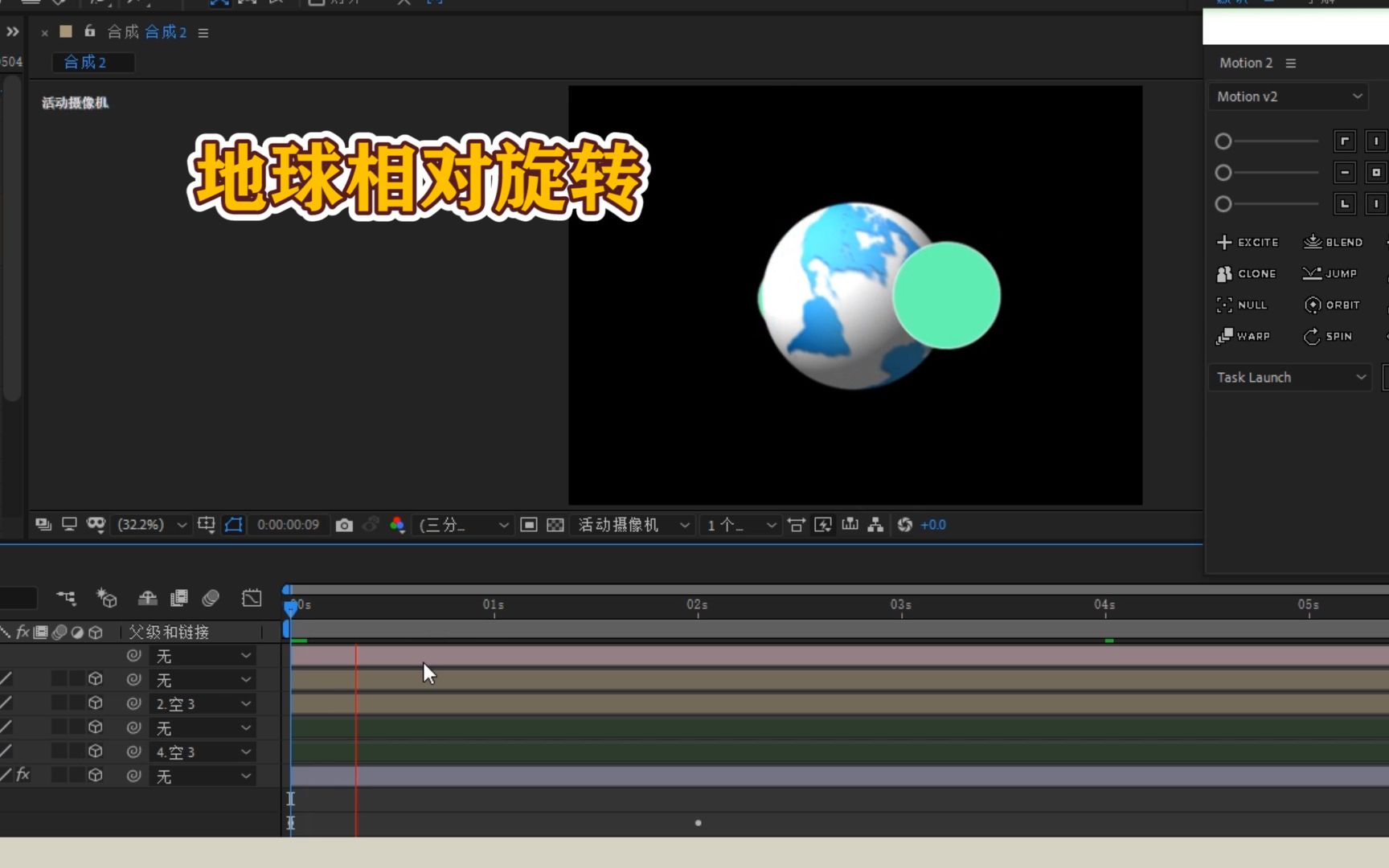Run the WARP tool
1389x868 pixels.
pyautogui.click(x=1244, y=336)
